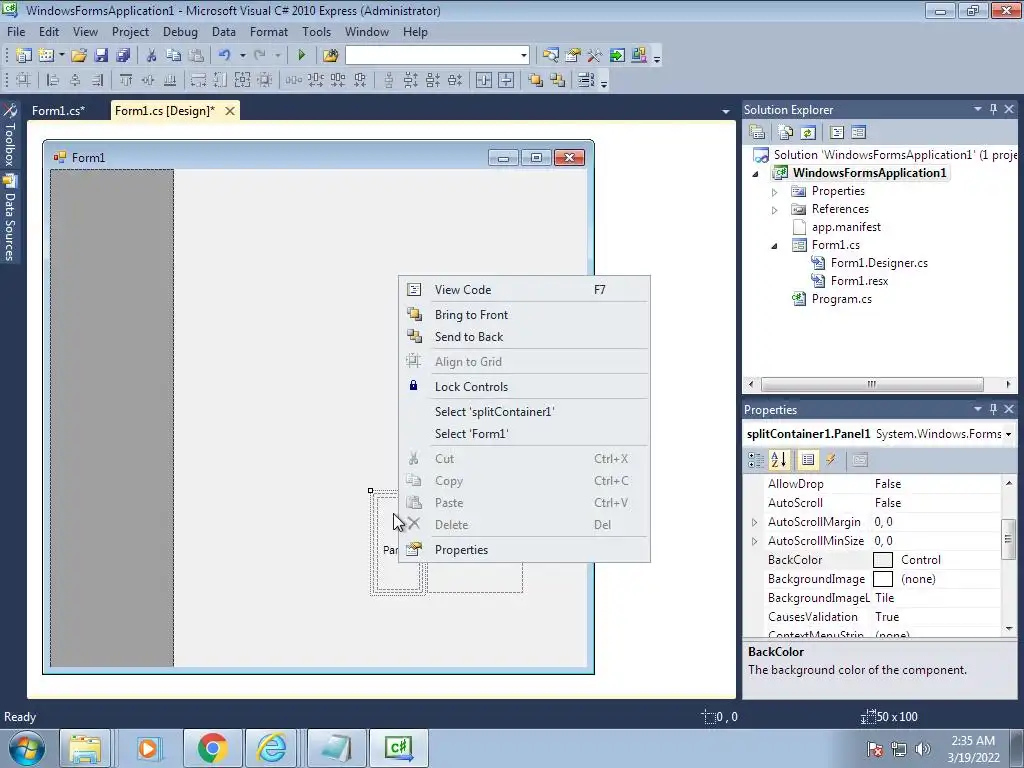Open the Undo history dropdown arrow
The image size is (1024, 768).
[x=242, y=56]
